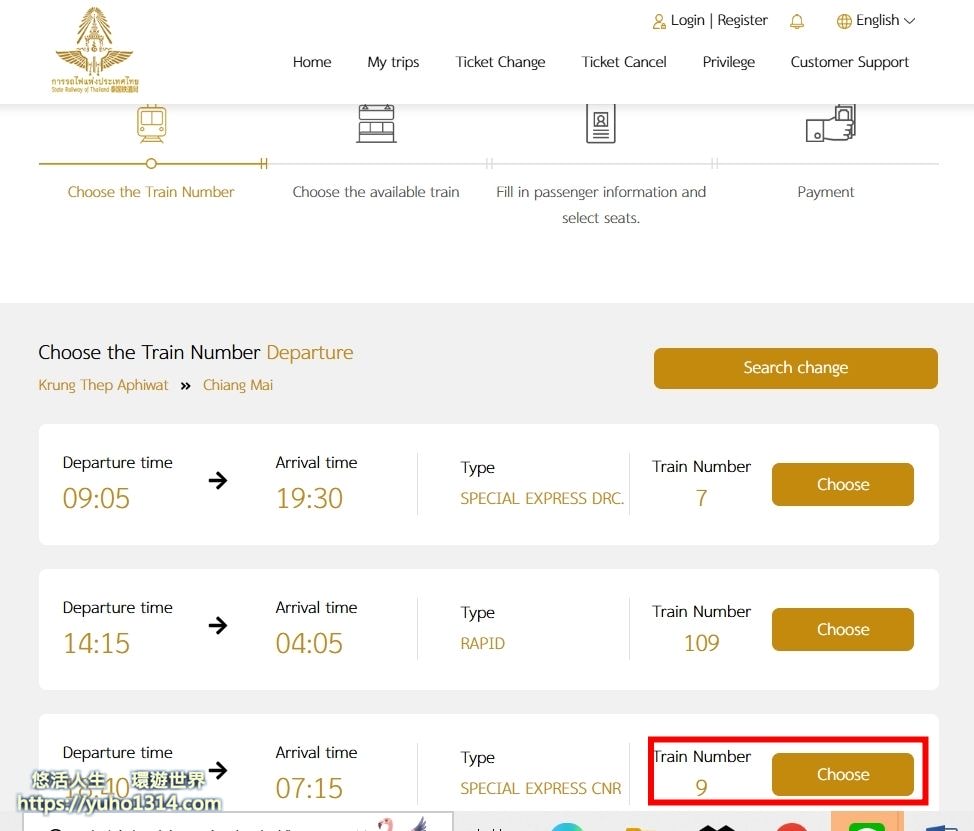Click the State Railway of Thailand logo
The height and width of the screenshot is (831, 974).
[94, 50]
